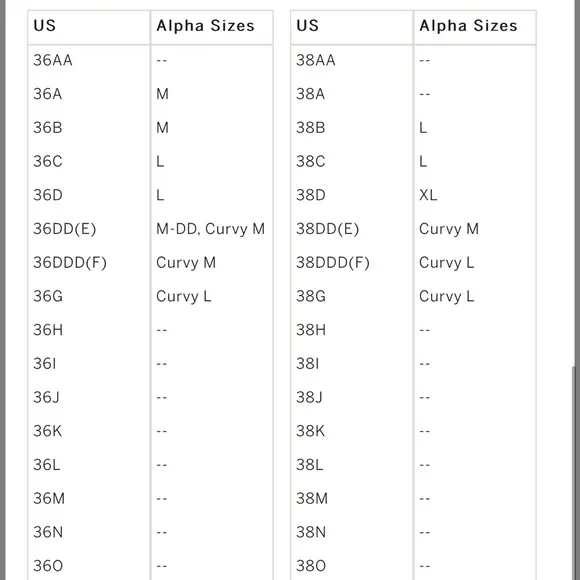Click the Curvy M value beside 38DD(E)
The image size is (580, 580).
[x=449, y=229]
